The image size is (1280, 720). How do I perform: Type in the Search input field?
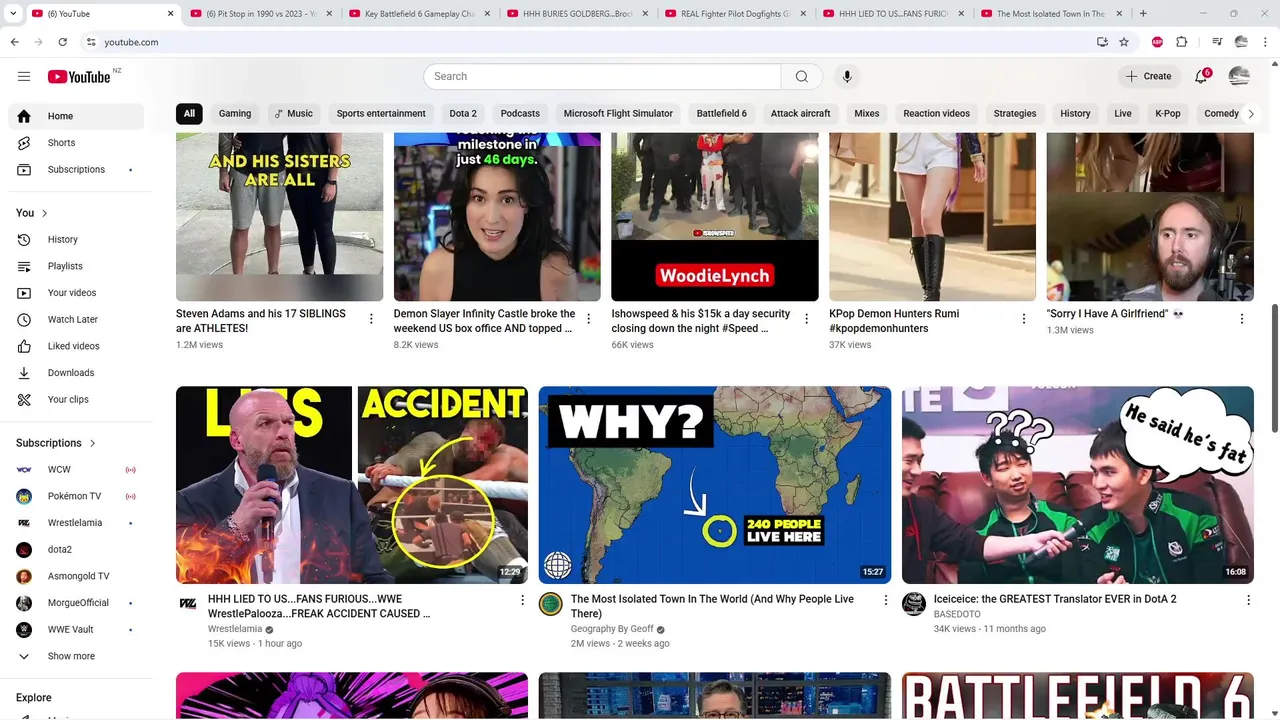602,76
